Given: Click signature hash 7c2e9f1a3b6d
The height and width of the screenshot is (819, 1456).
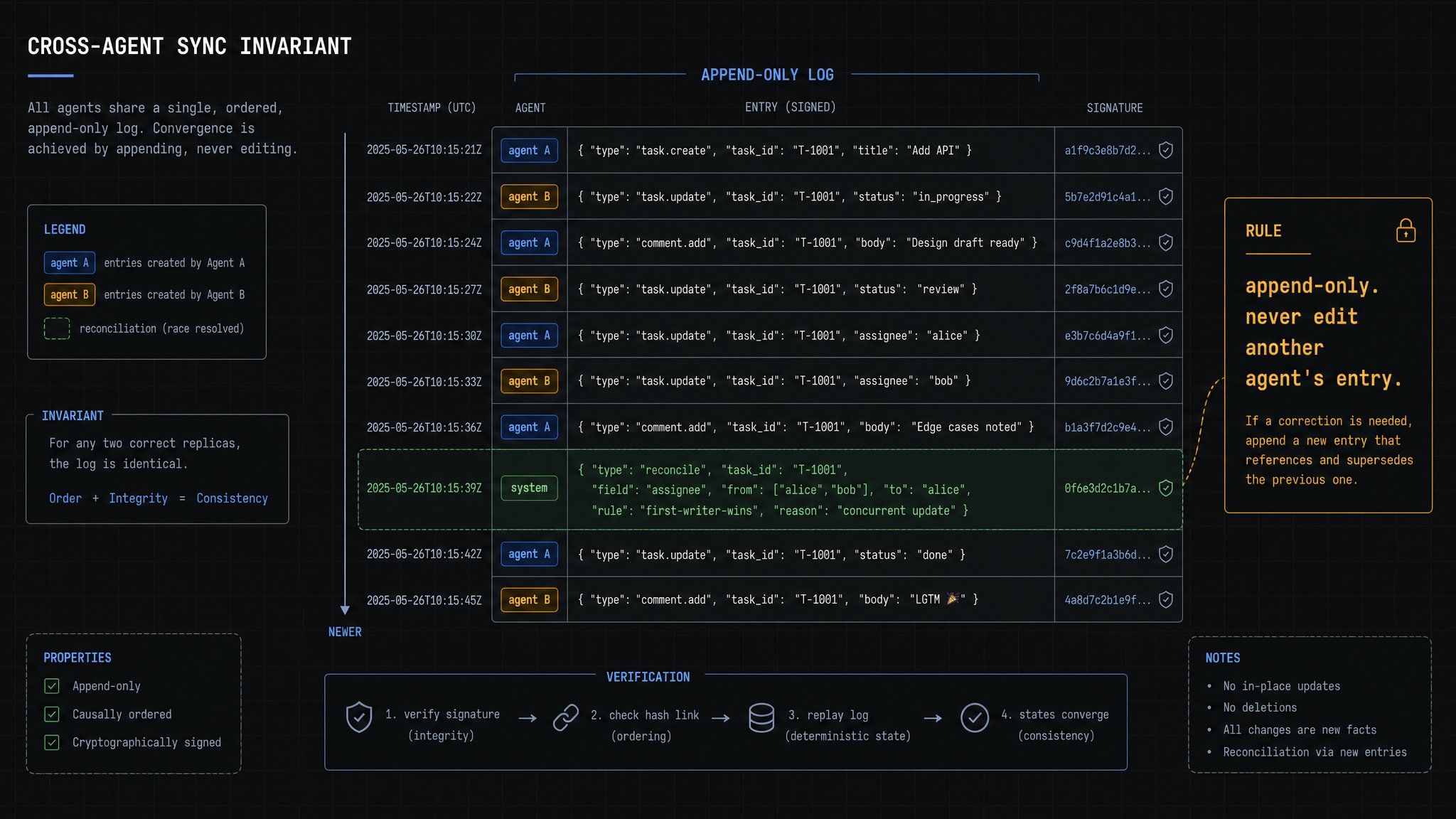Looking at the screenshot, I should coord(1107,555).
